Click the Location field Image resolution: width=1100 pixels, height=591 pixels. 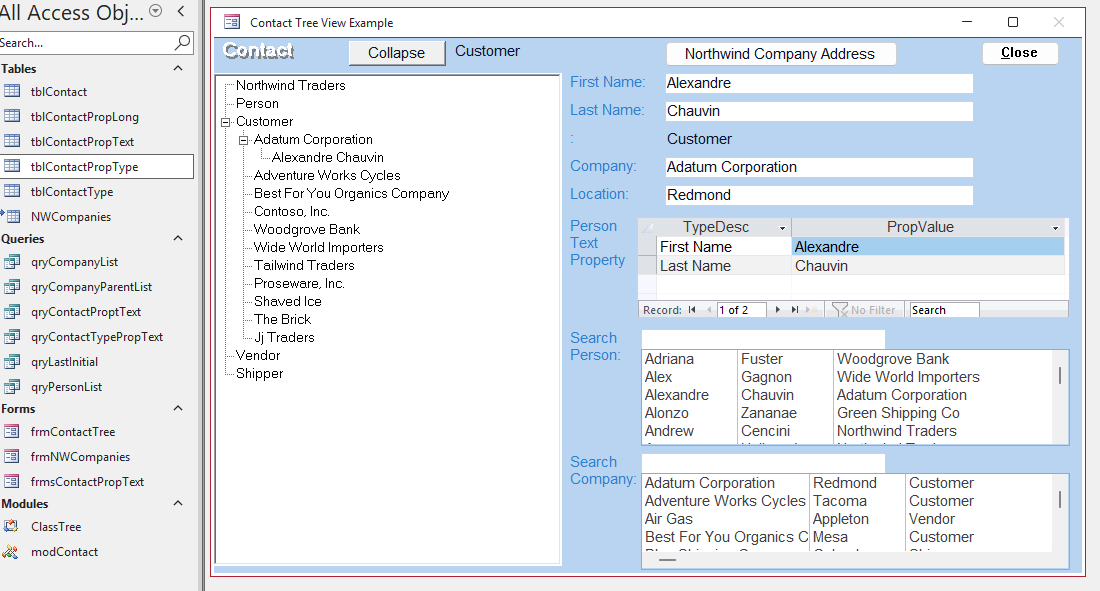[x=819, y=195]
